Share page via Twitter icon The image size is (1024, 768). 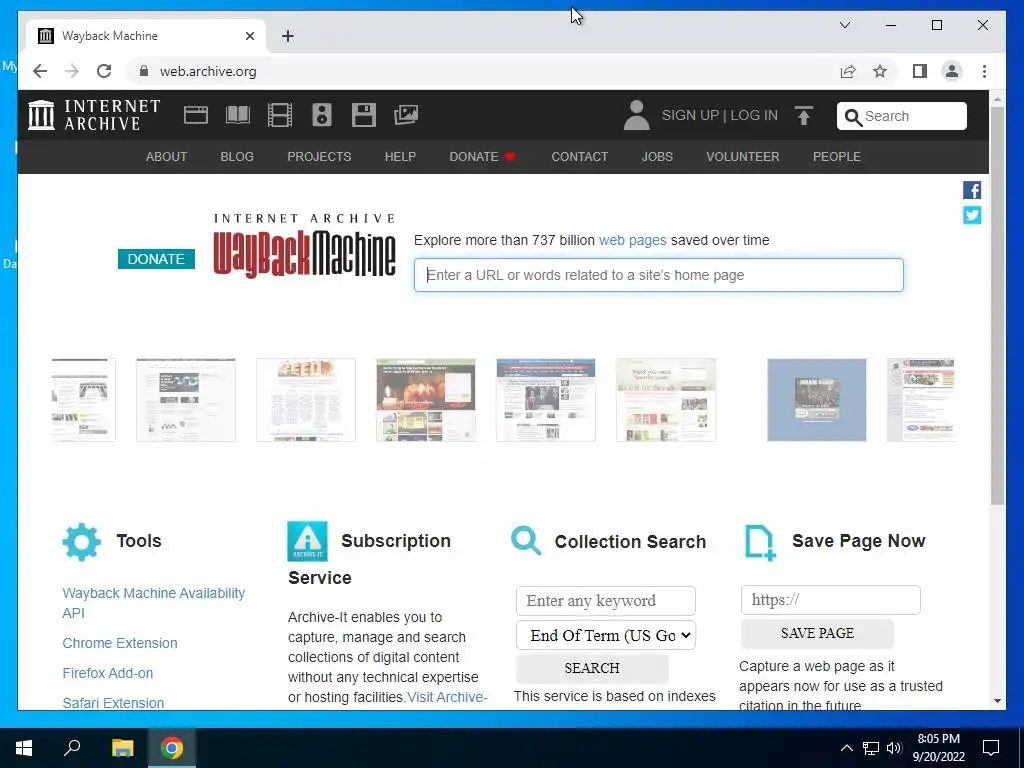(972, 215)
